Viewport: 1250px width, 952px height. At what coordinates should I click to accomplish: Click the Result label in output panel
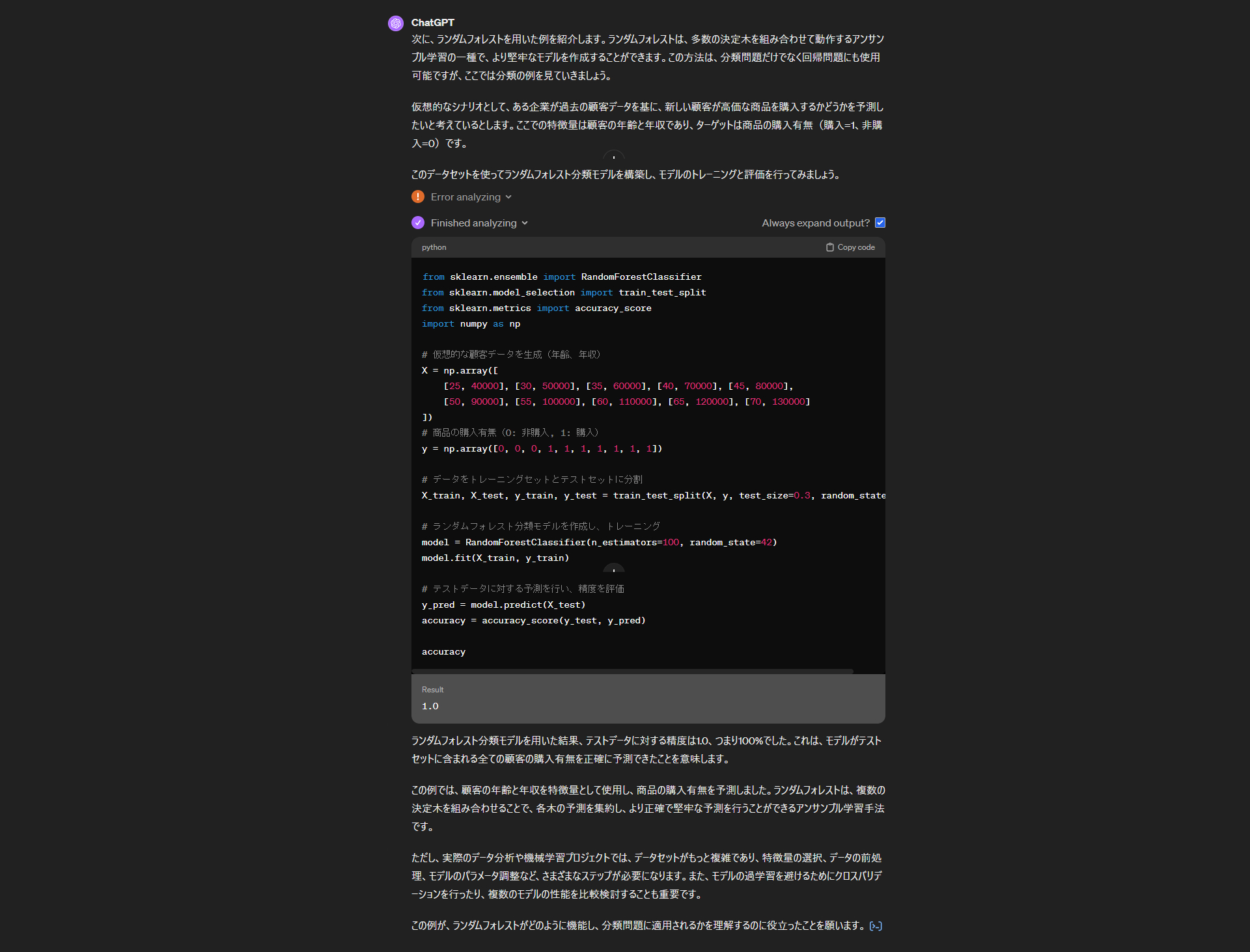[x=432, y=690]
